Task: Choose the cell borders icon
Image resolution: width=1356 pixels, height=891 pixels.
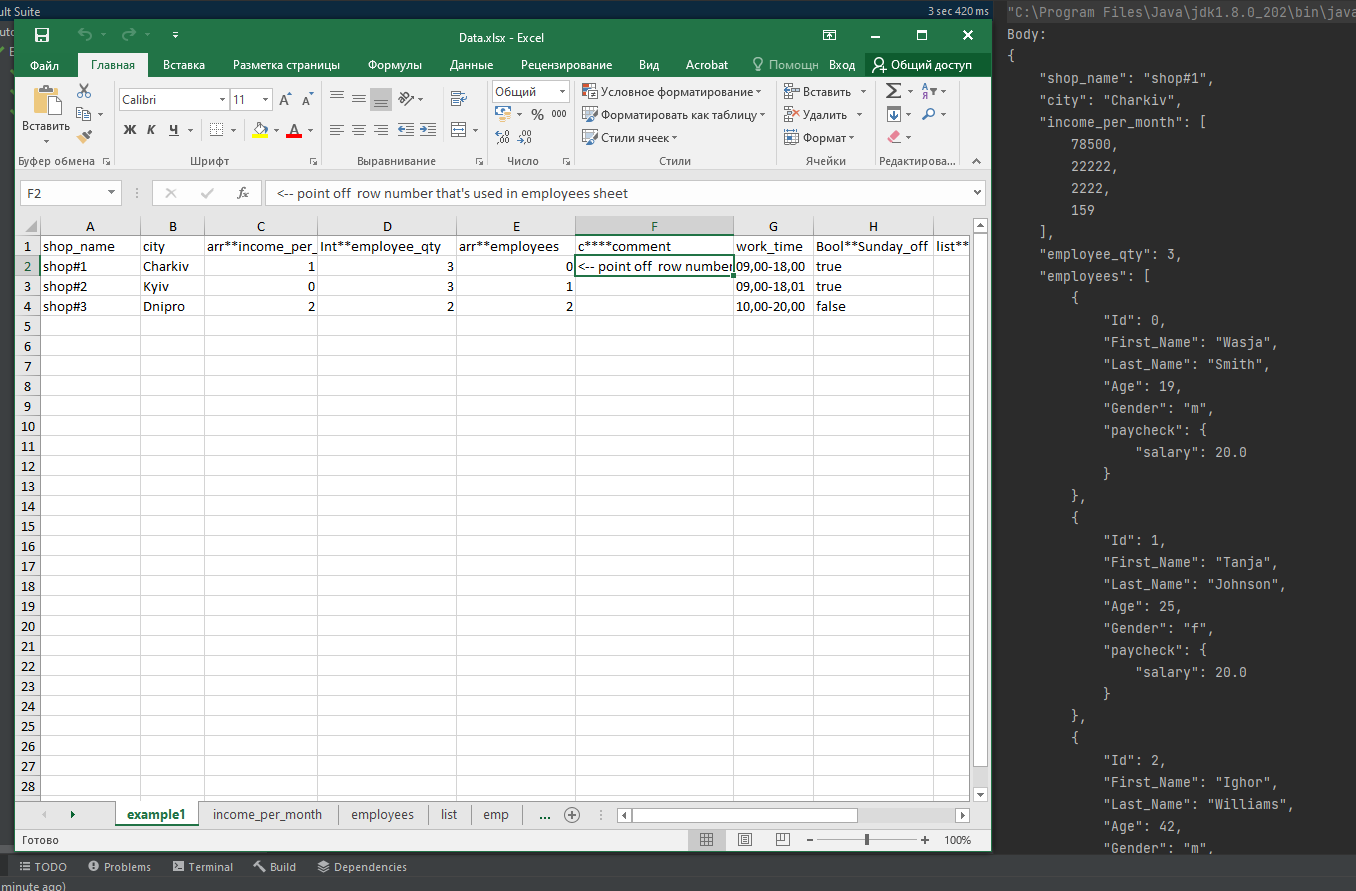Action: tap(216, 130)
